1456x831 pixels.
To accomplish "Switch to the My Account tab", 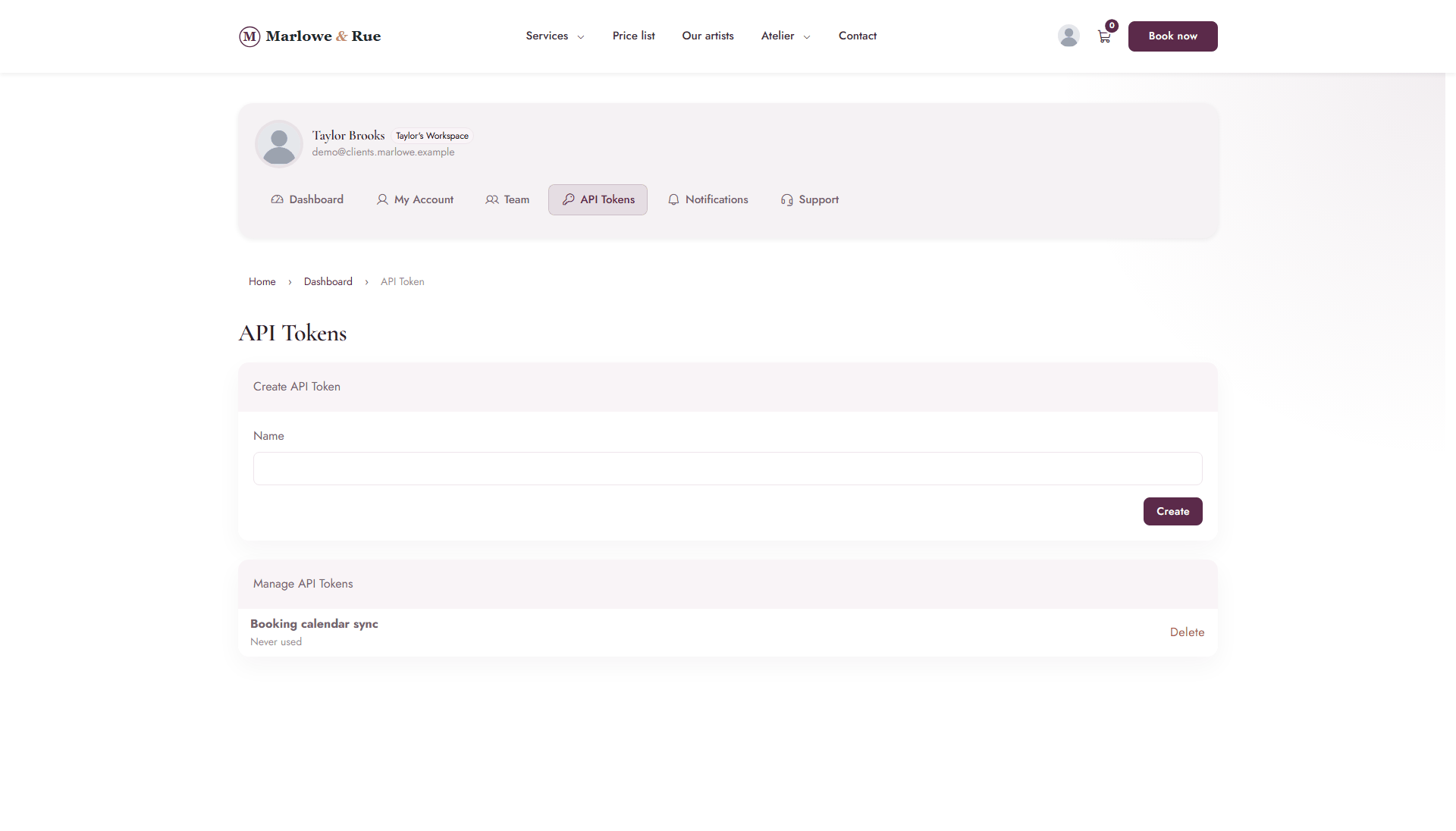I will 415,199.
